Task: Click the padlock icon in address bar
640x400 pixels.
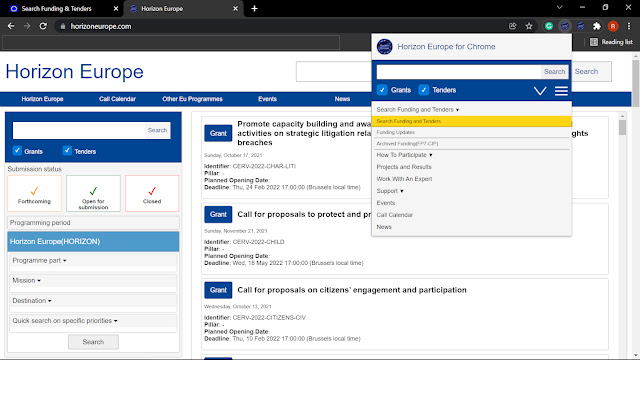Action: [x=62, y=27]
